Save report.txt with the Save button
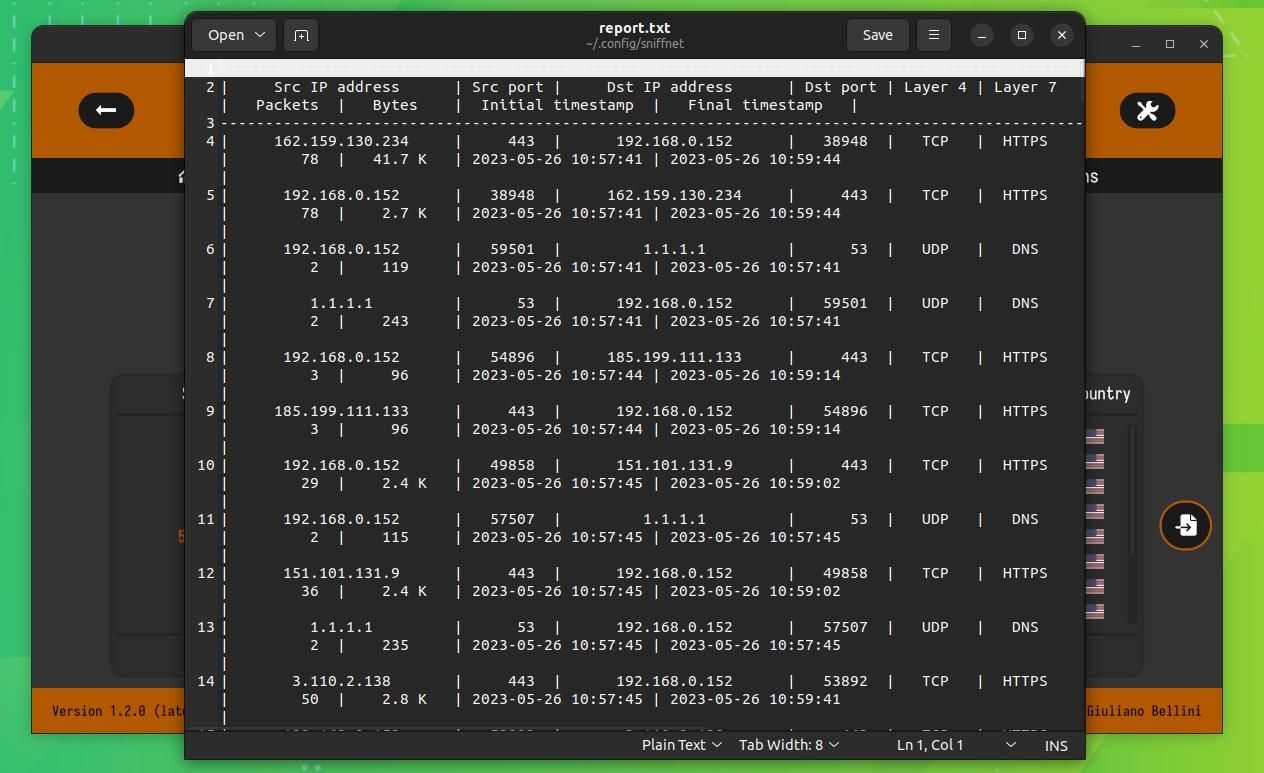The height and width of the screenshot is (773, 1264). coord(877,34)
